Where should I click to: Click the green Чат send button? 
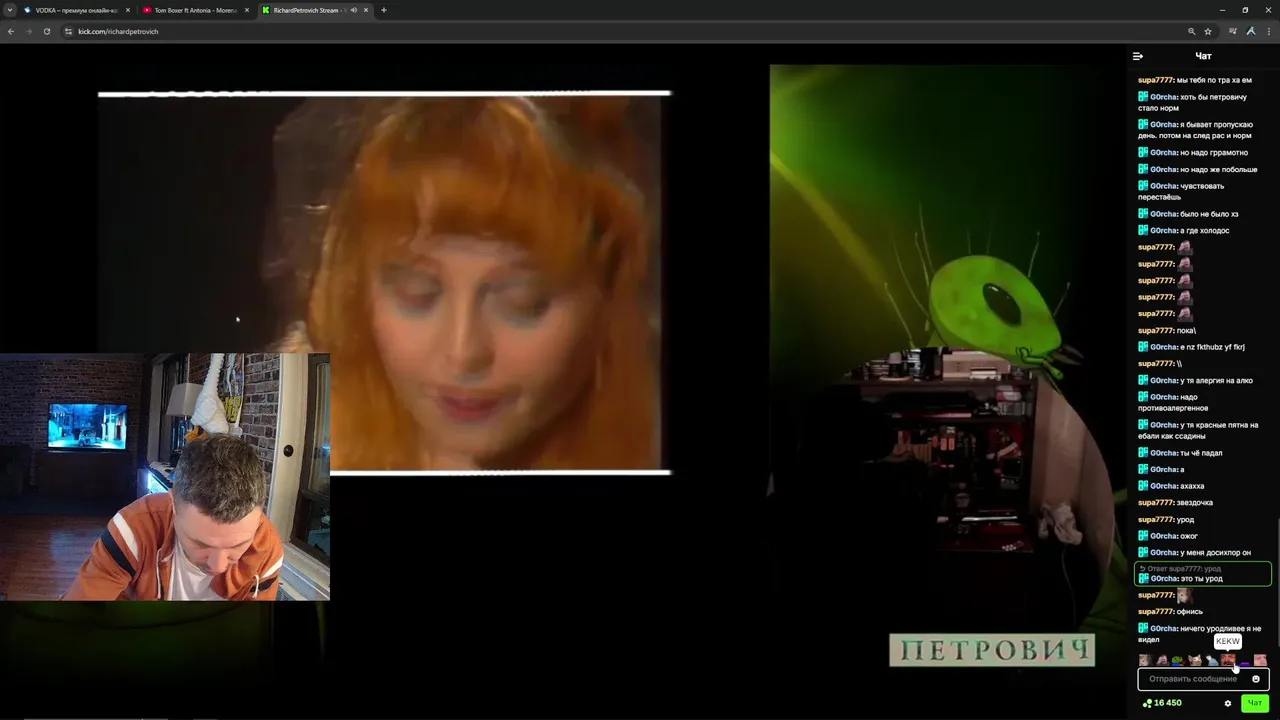[1254, 703]
